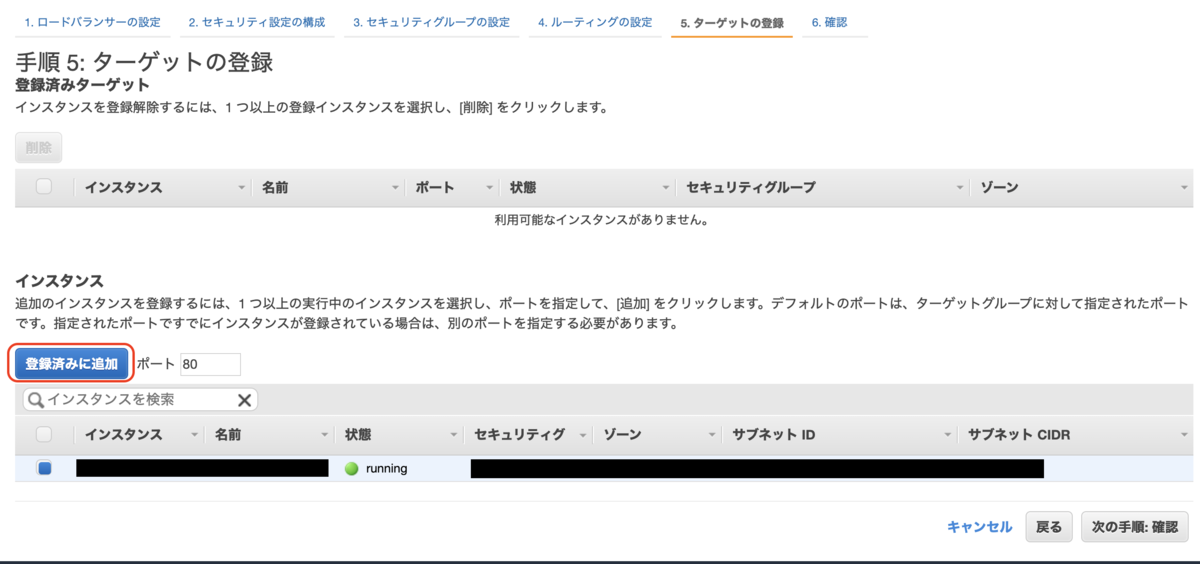Screen dimensions: 1200x564
Task: Select step 5 ターゲットの登録 tab
Action: pos(731,22)
